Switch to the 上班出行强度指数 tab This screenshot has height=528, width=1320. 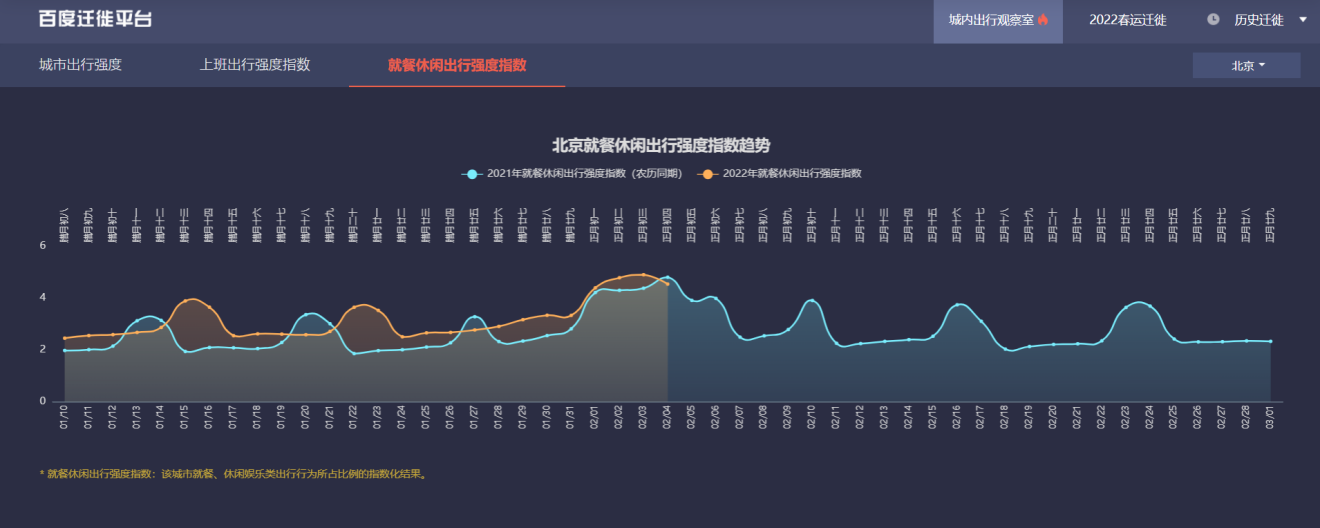click(x=255, y=65)
